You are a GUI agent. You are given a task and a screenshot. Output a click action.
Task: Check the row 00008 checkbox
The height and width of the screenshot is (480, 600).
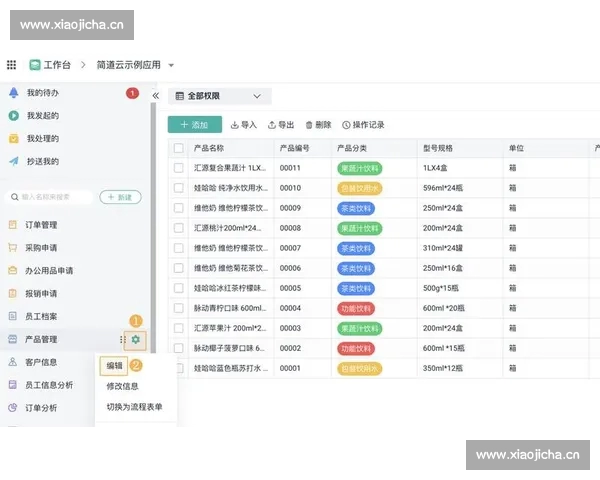click(179, 228)
